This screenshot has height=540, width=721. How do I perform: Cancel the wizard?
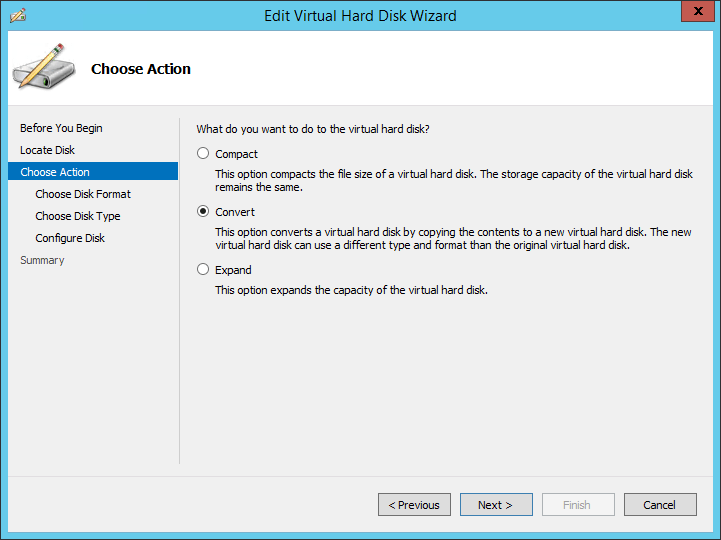coord(659,505)
